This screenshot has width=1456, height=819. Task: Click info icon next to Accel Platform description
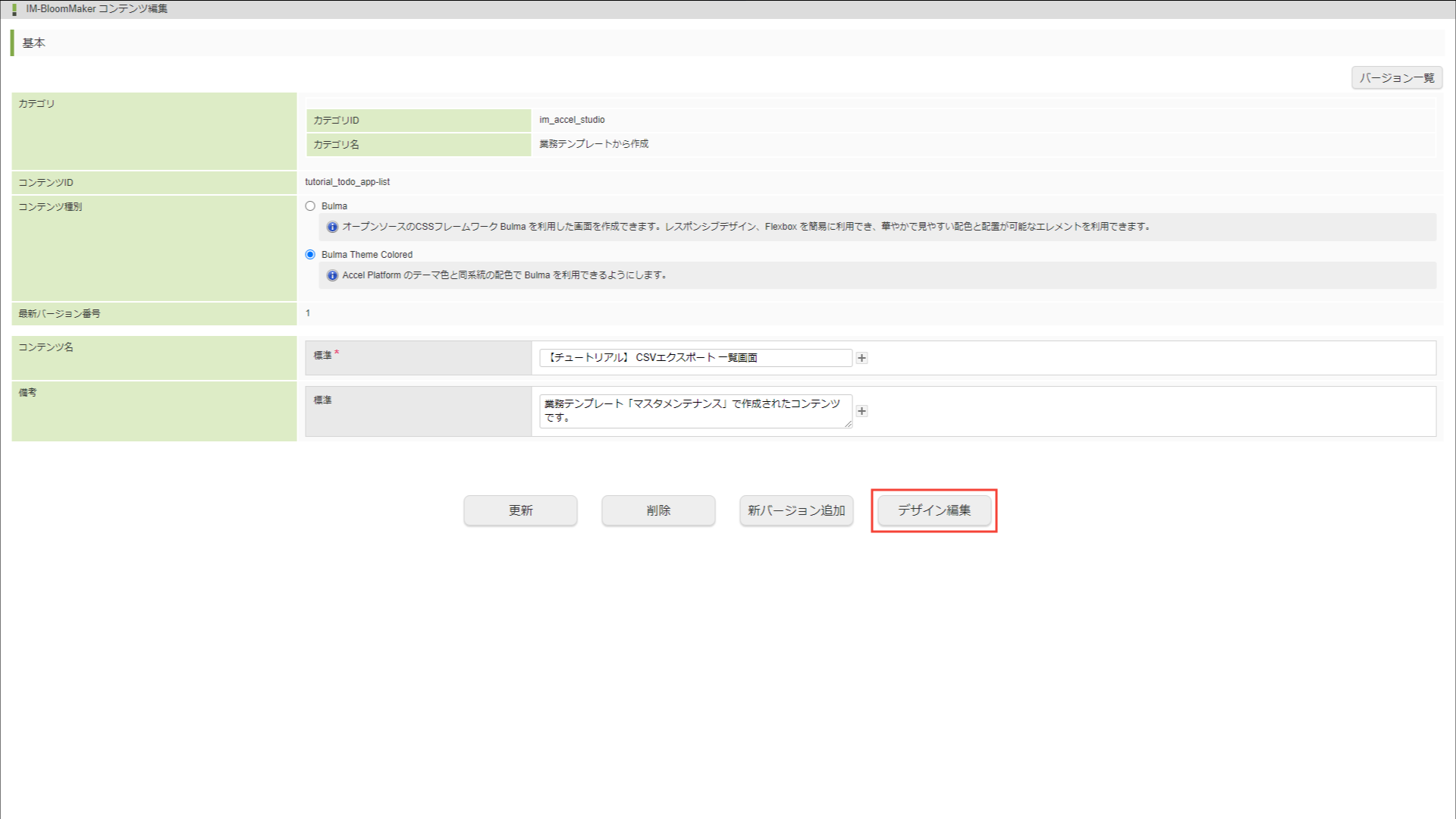(x=332, y=275)
